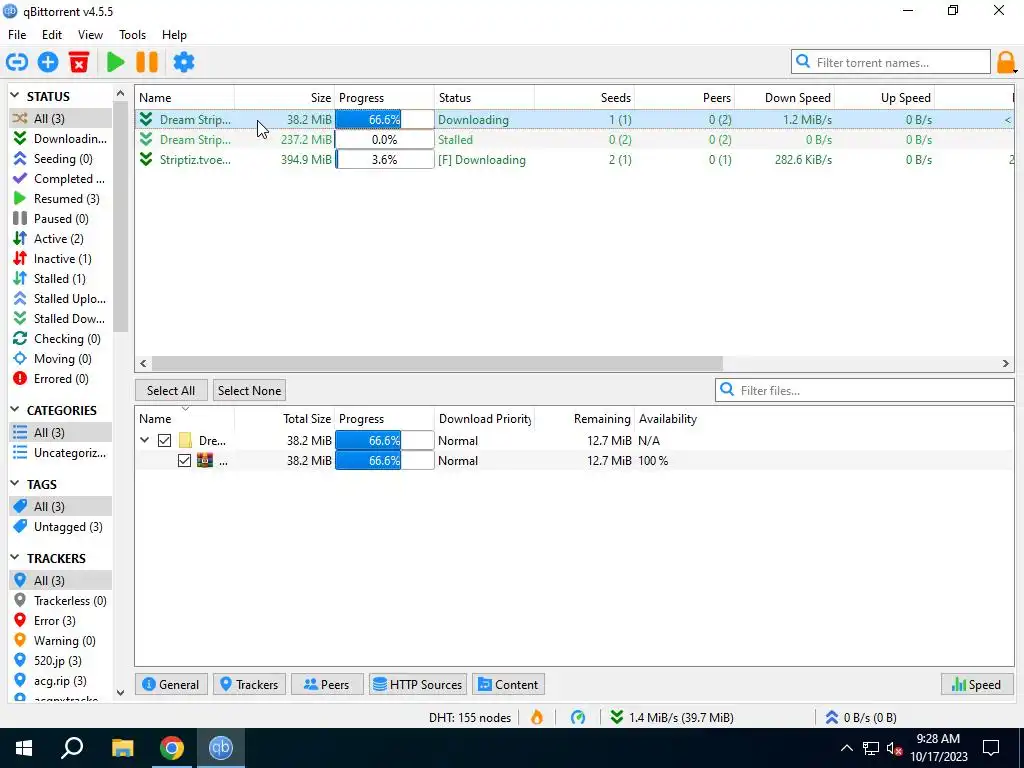1024x768 pixels.
Task: Filter by Errored (0) status
Action: [x=60, y=379]
